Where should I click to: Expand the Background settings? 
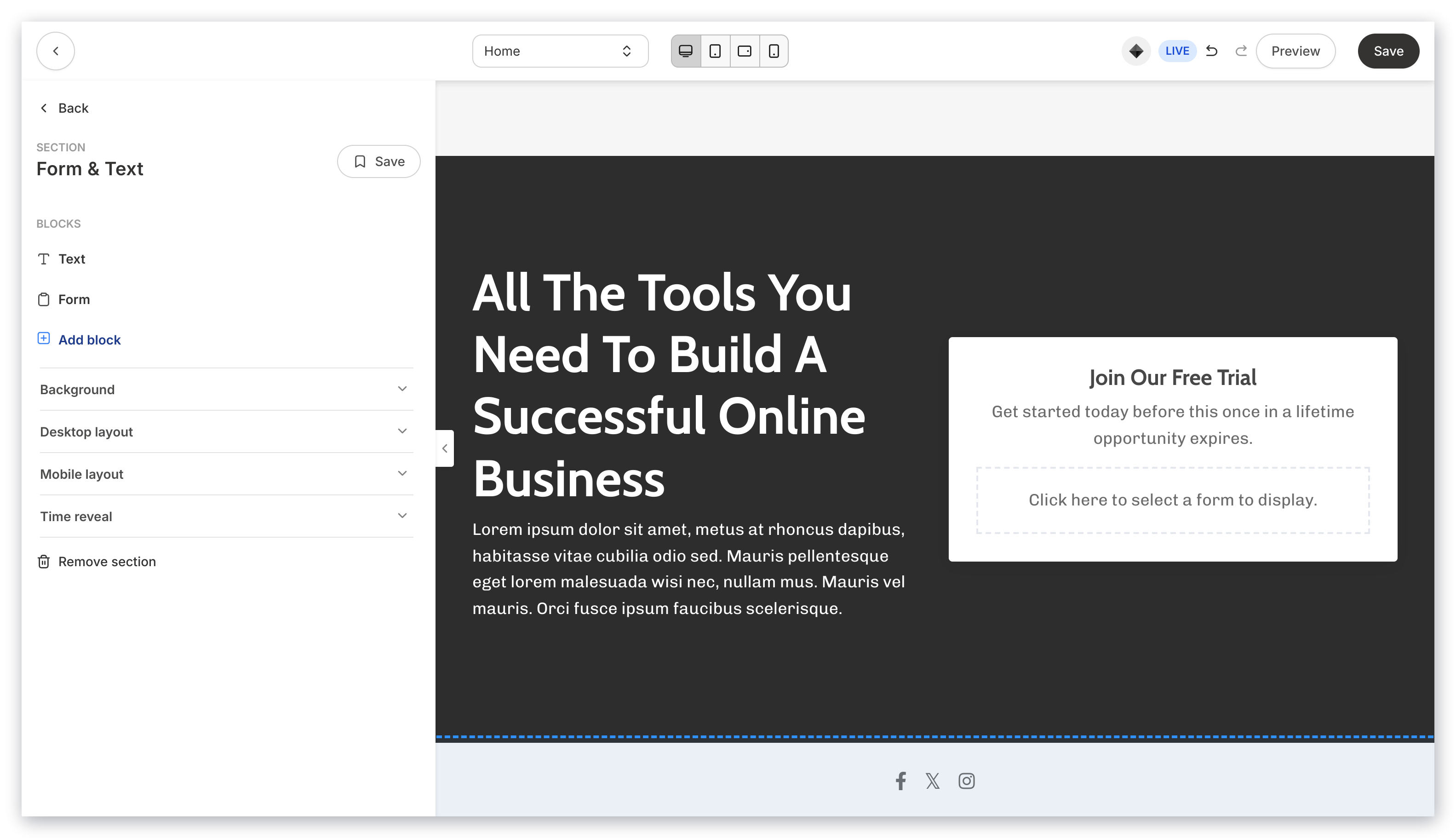(x=226, y=390)
